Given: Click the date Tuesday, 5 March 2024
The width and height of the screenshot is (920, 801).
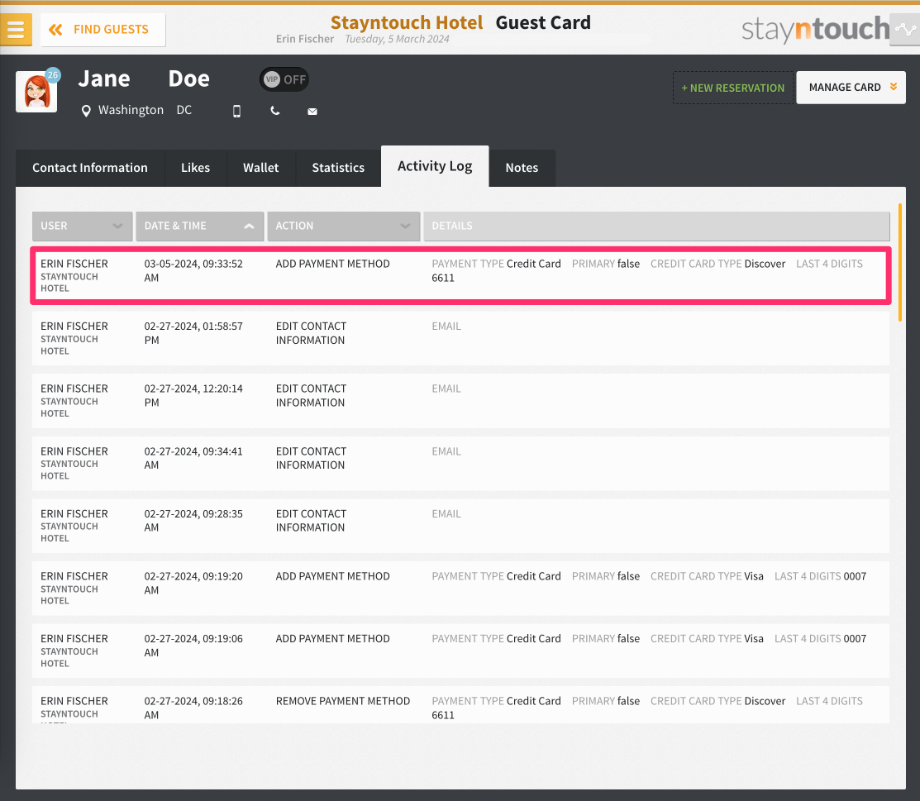Looking at the screenshot, I should point(397,39).
